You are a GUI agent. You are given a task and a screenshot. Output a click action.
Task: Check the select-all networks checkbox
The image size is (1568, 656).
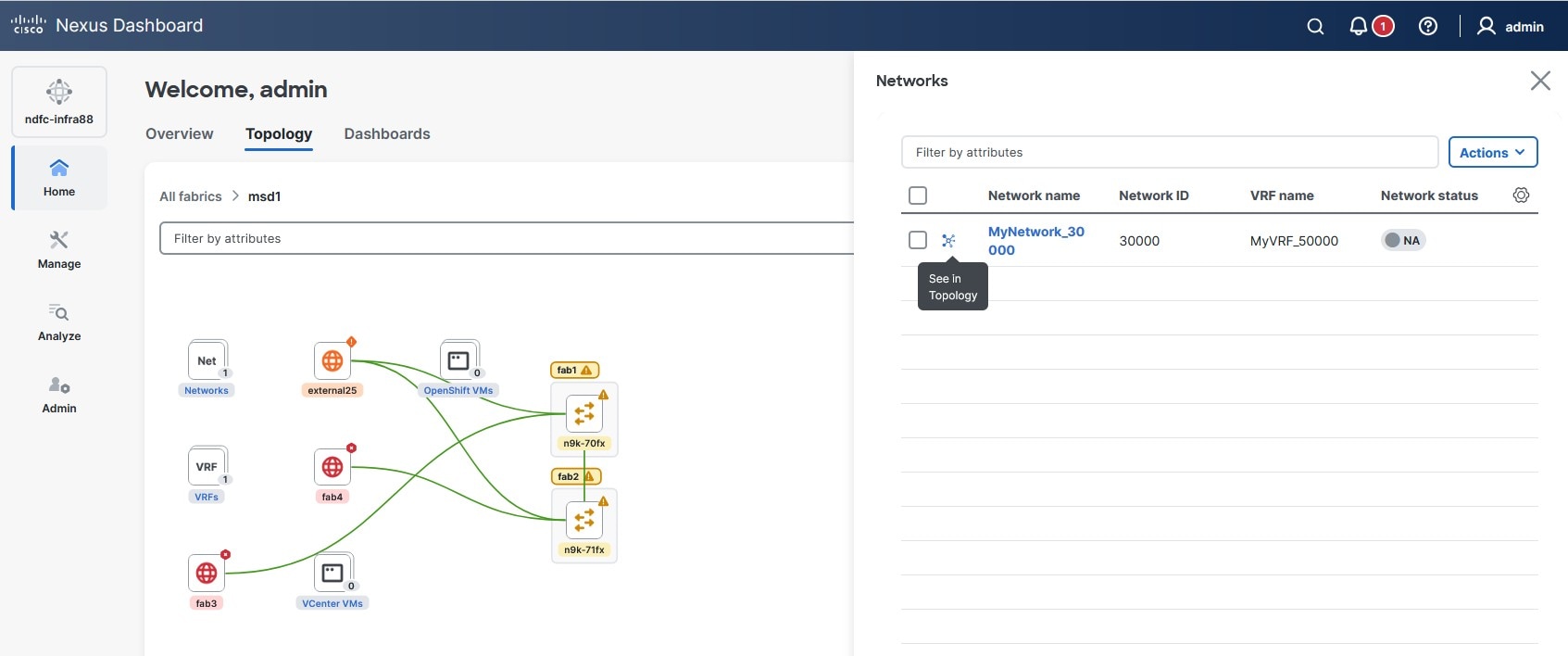918,196
